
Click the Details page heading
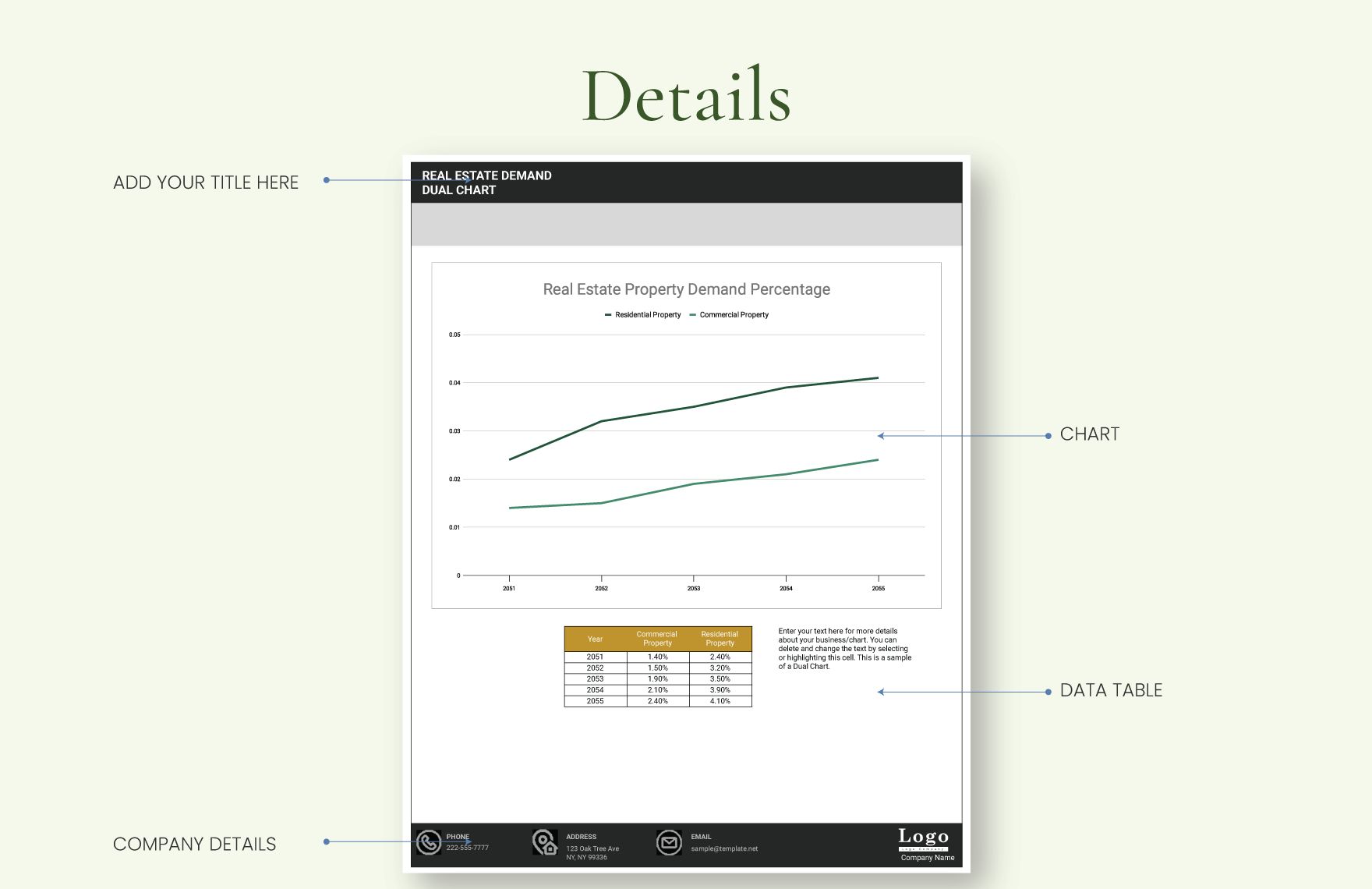(686, 94)
